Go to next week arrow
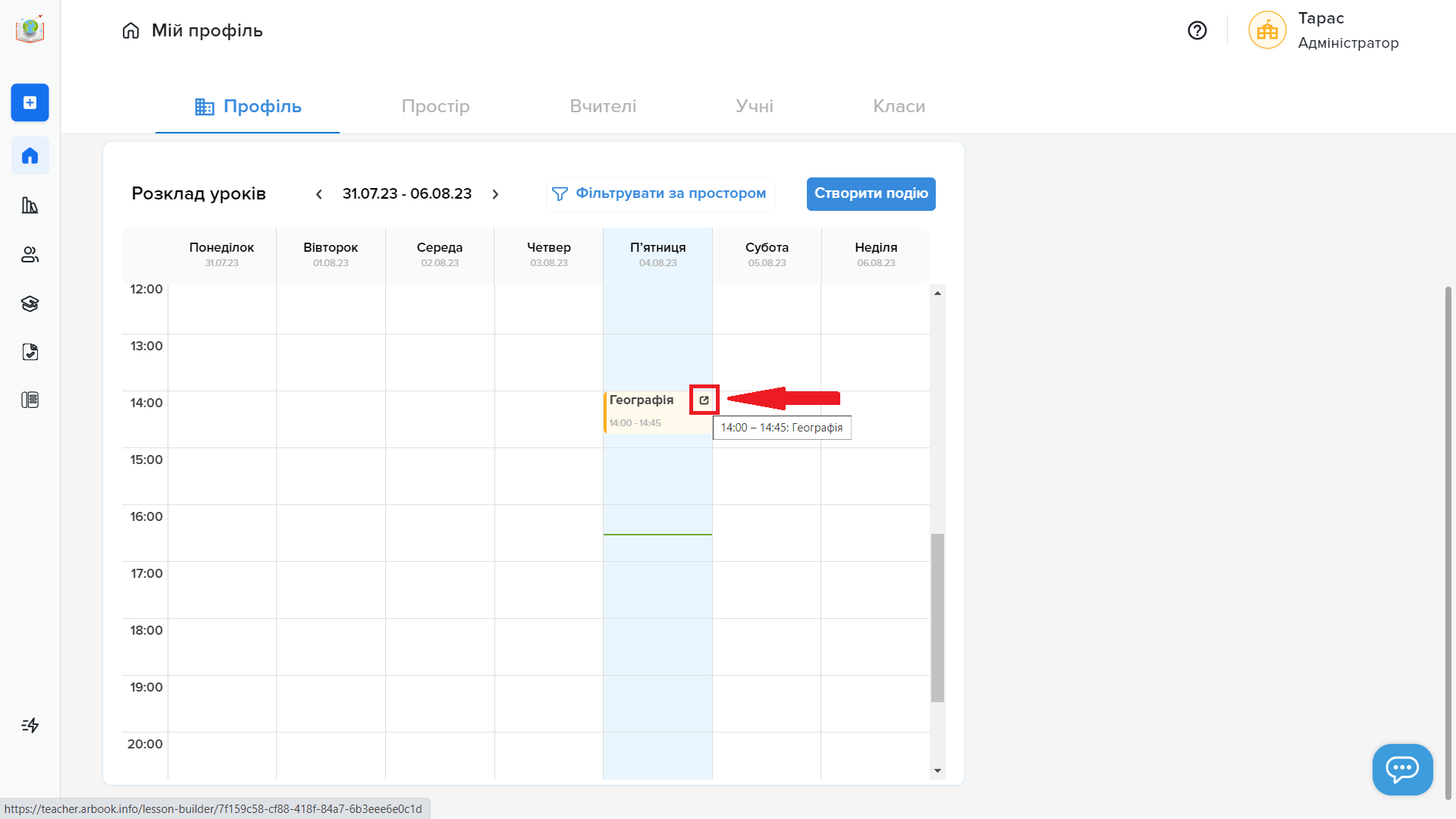This screenshot has width=1456, height=819. [495, 194]
